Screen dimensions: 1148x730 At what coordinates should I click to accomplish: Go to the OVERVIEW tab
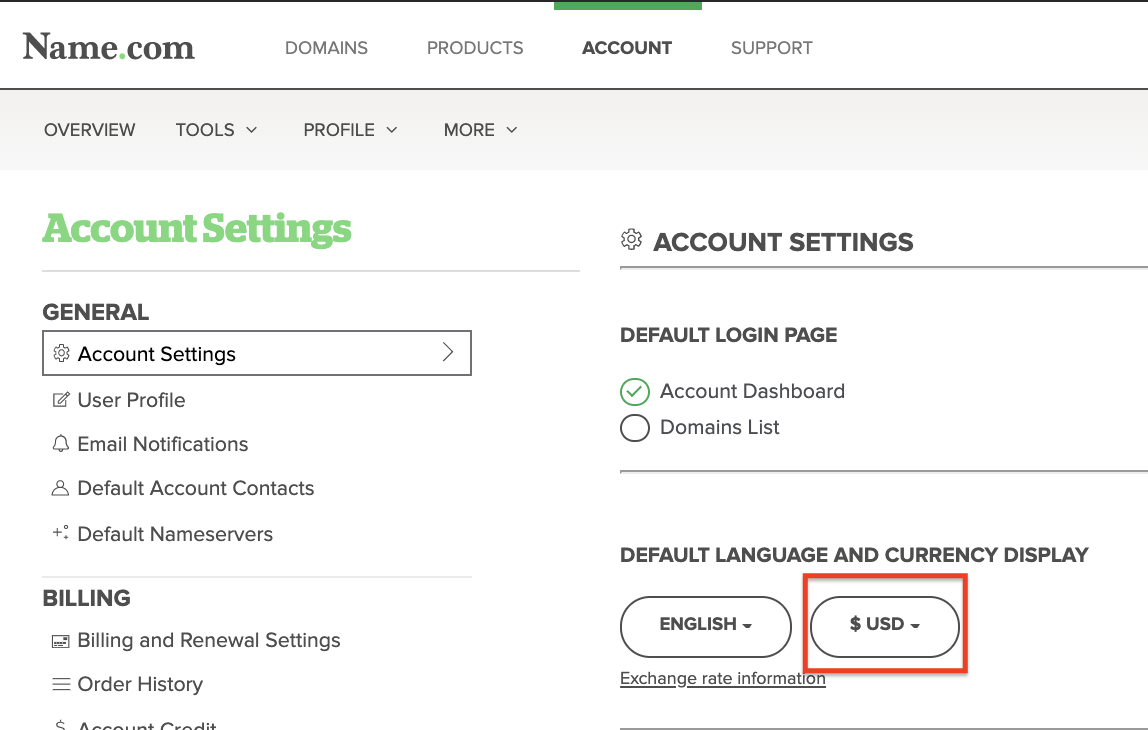click(89, 130)
